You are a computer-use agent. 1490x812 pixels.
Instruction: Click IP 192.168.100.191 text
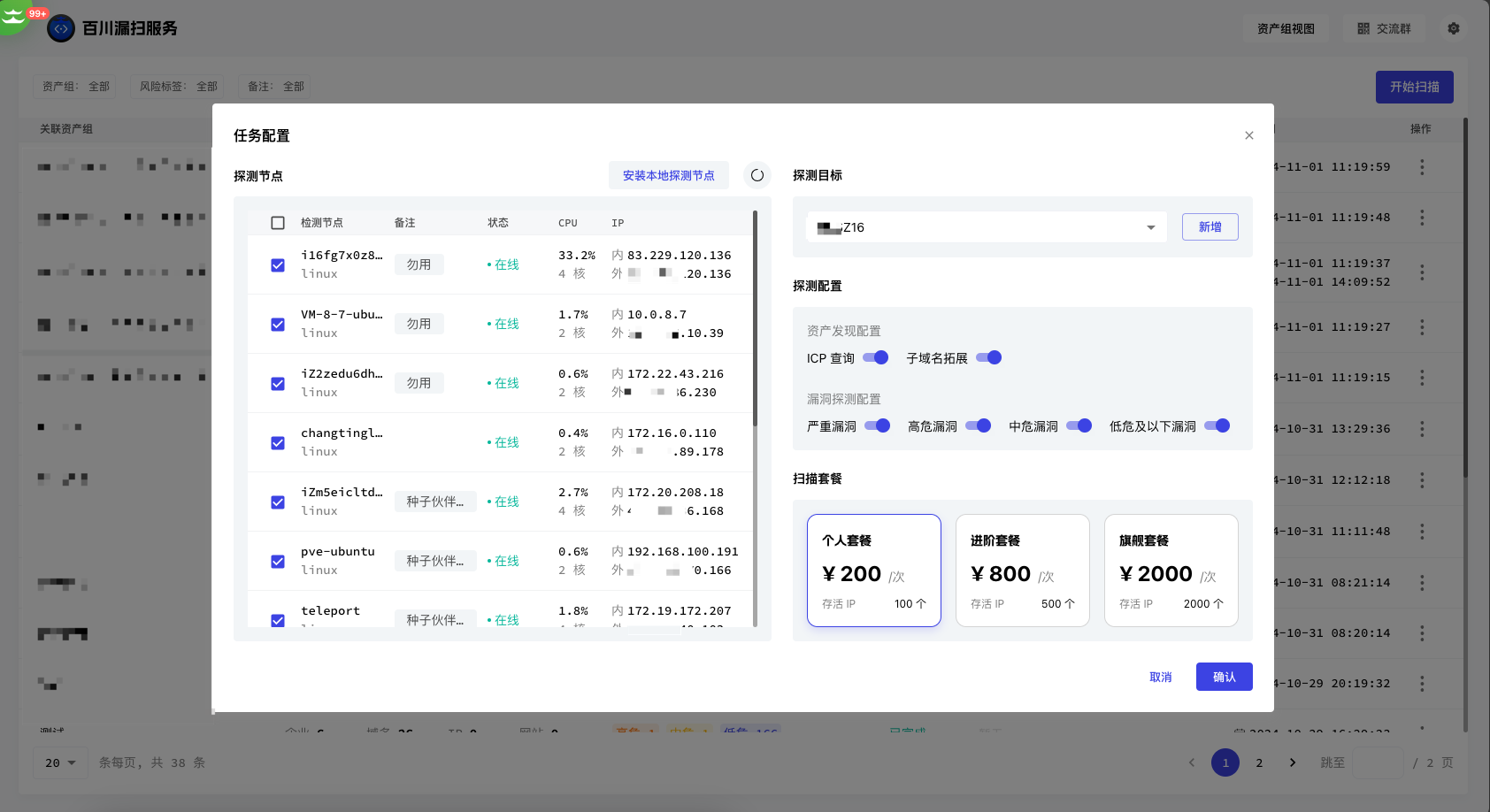(x=683, y=552)
